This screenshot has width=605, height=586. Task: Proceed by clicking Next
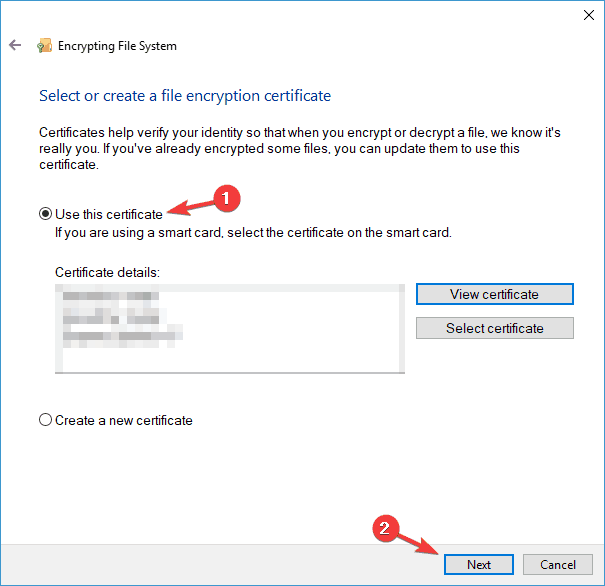click(x=478, y=564)
